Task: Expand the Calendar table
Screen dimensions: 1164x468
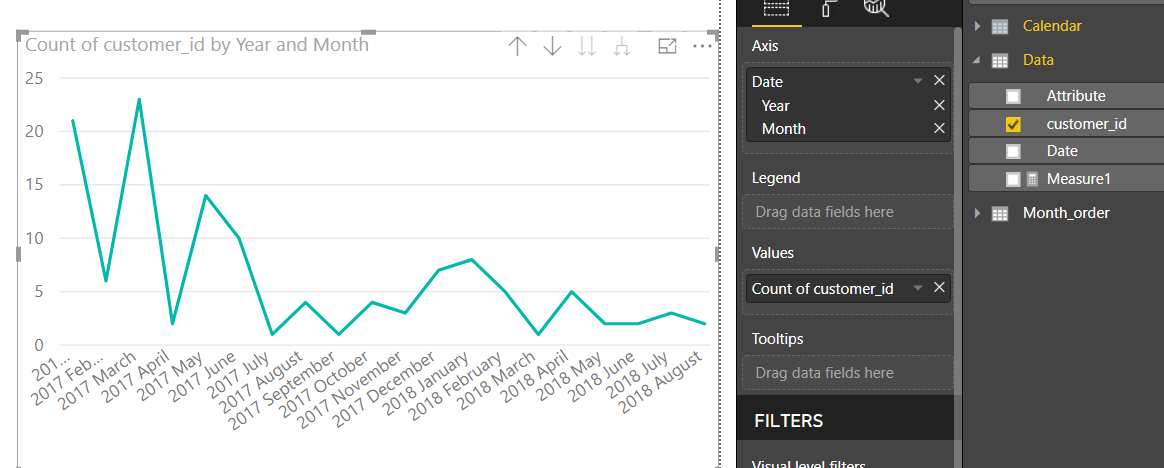Action: click(x=977, y=27)
